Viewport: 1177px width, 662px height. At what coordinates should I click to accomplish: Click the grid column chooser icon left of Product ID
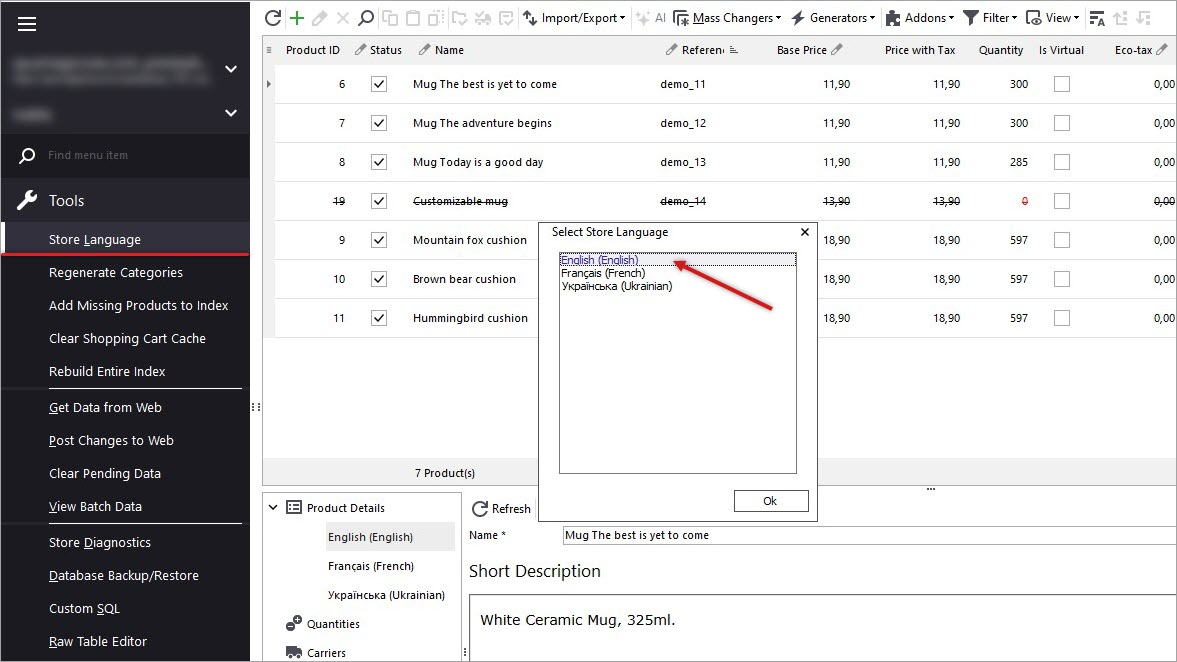tap(269, 50)
